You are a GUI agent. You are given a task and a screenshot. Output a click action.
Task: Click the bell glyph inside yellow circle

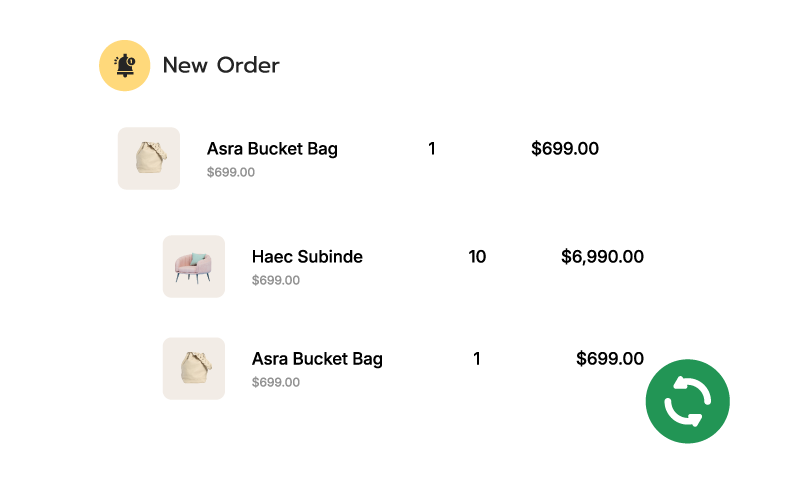point(125,65)
